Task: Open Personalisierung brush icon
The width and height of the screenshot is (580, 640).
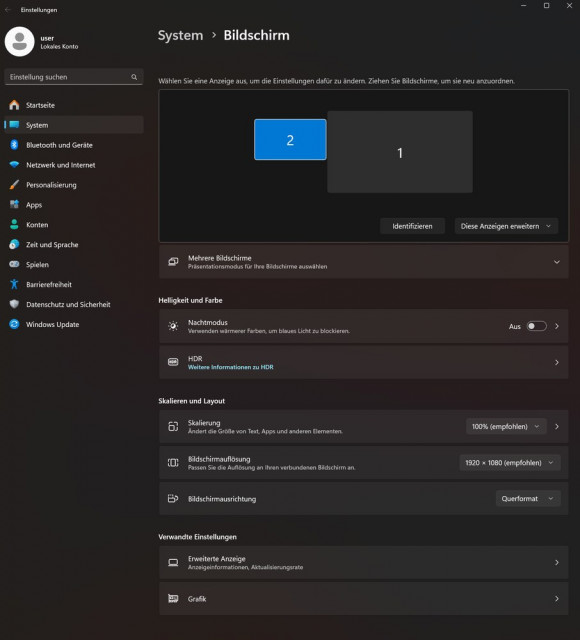Action: [14, 185]
